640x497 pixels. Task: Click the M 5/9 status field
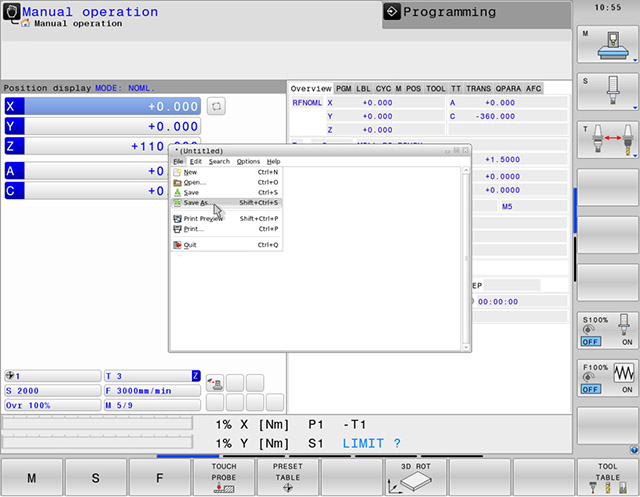pos(152,406)
